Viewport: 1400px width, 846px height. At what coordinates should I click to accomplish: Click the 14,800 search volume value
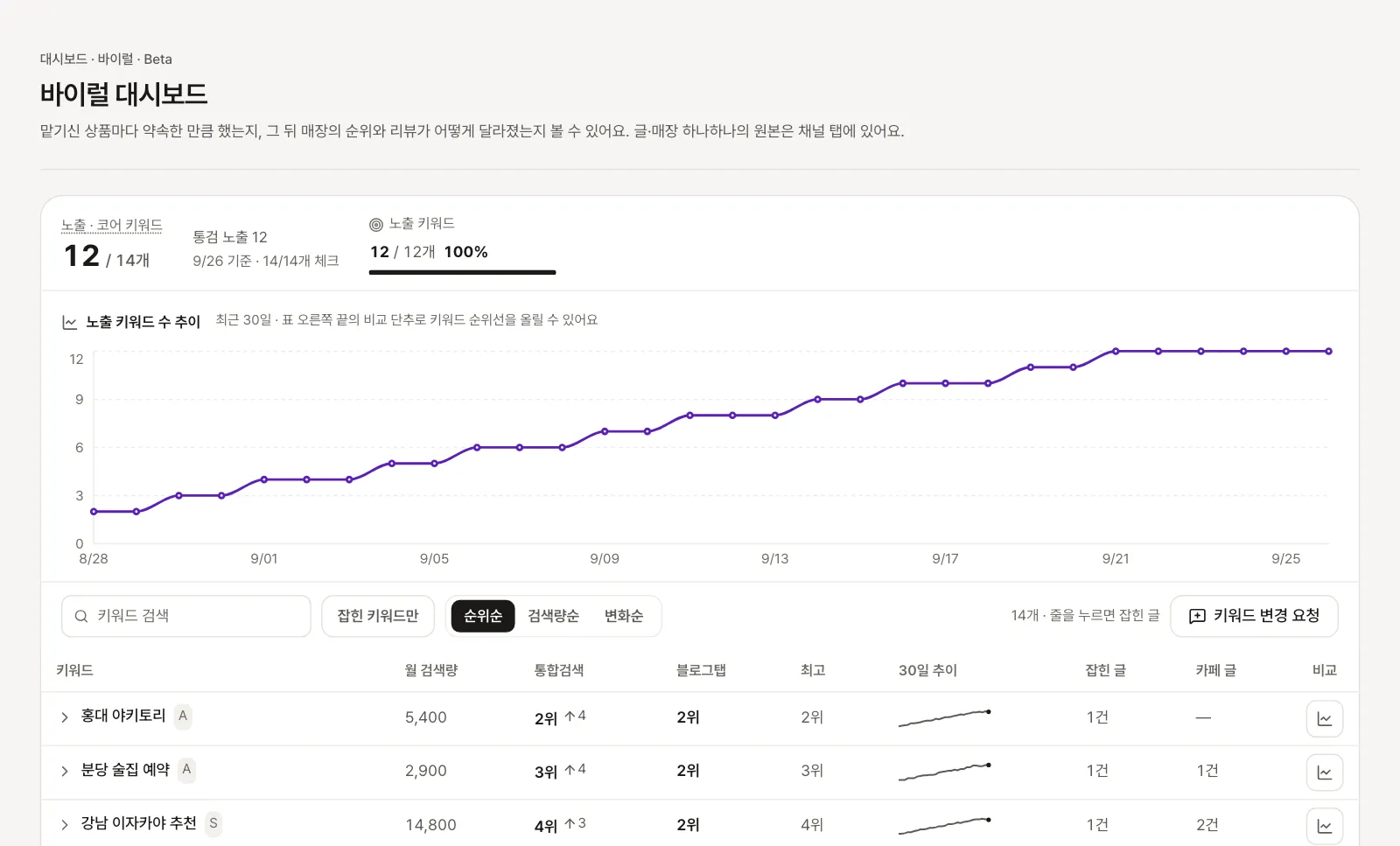430,825
